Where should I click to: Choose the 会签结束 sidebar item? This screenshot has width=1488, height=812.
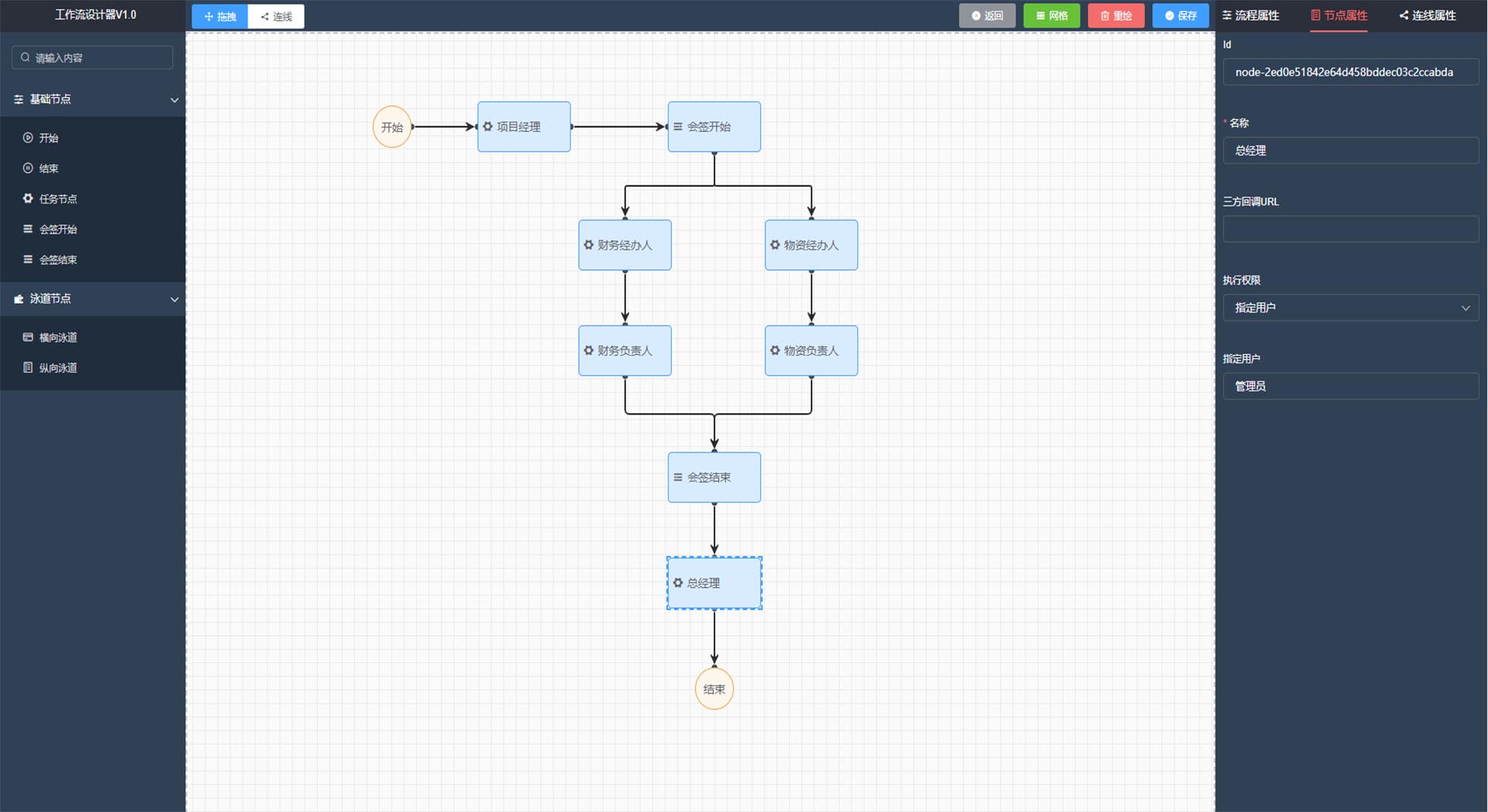[x=57, y=260]
